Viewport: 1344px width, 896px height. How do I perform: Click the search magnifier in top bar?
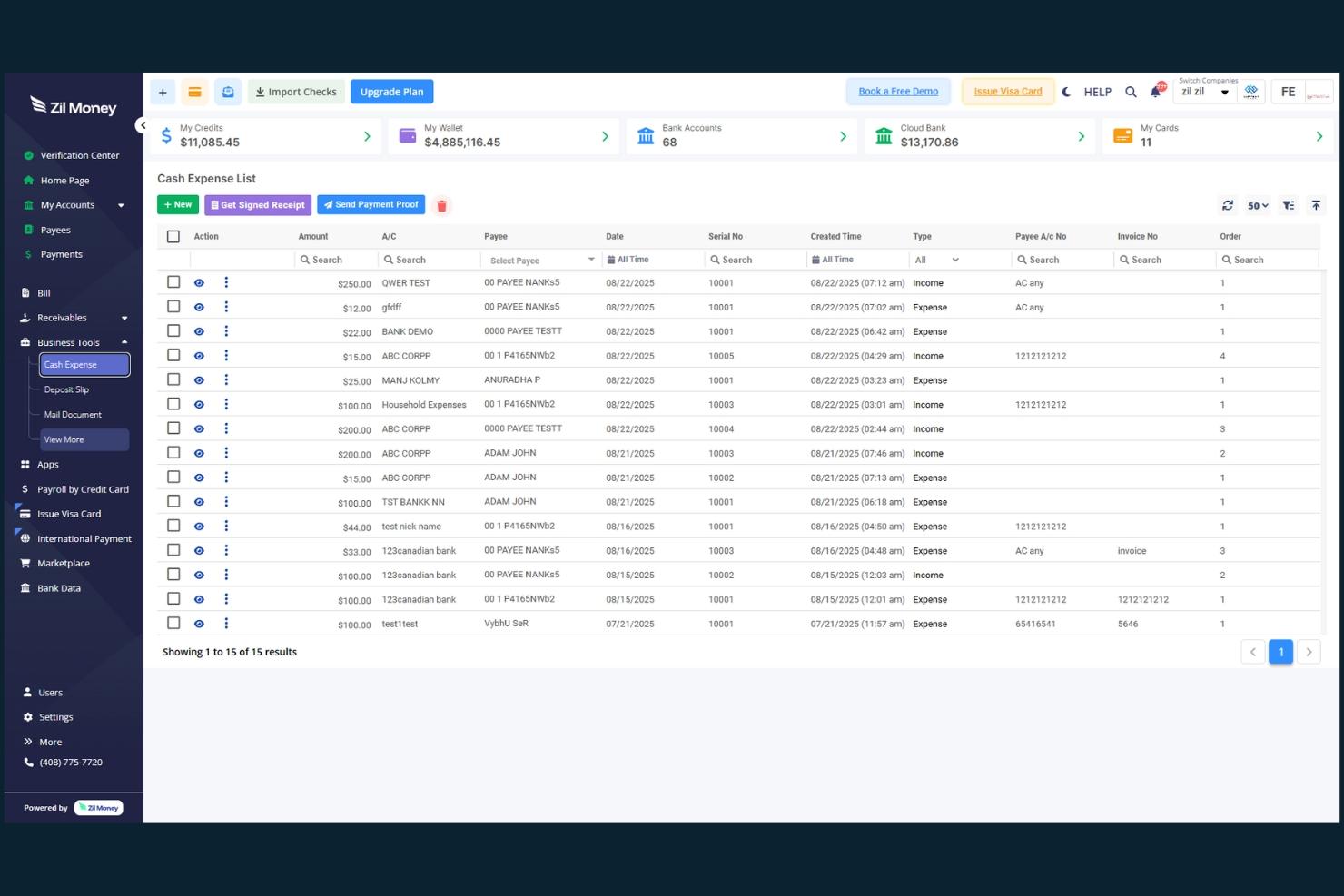(x=1131, y=92)
